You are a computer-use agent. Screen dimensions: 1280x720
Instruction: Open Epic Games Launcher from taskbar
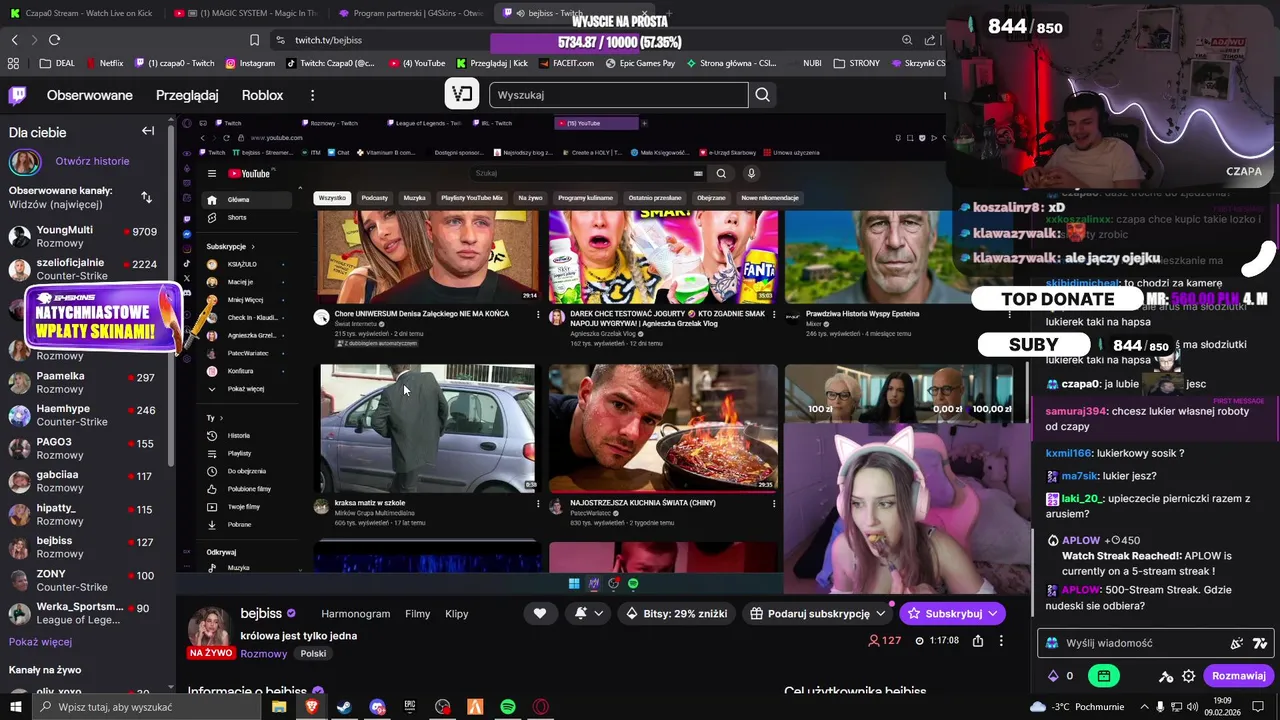pyautogui.click(x=410, y=707)
